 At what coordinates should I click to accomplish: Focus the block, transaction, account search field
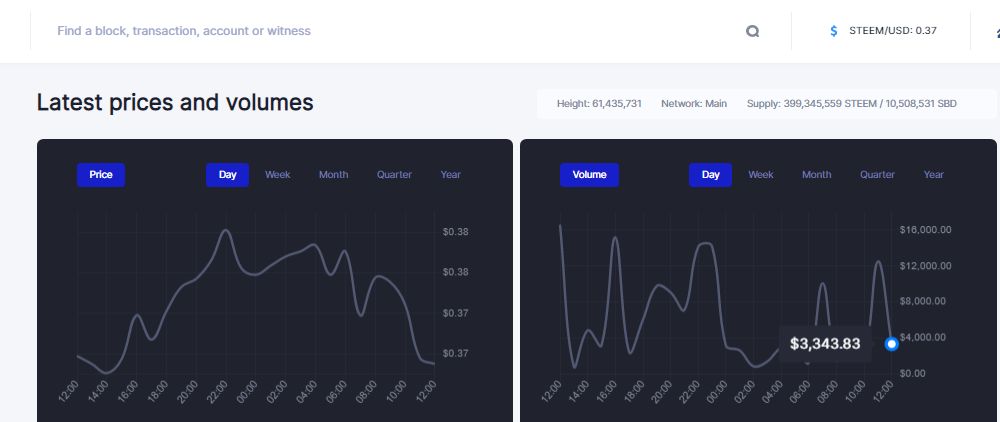point(395,31)
